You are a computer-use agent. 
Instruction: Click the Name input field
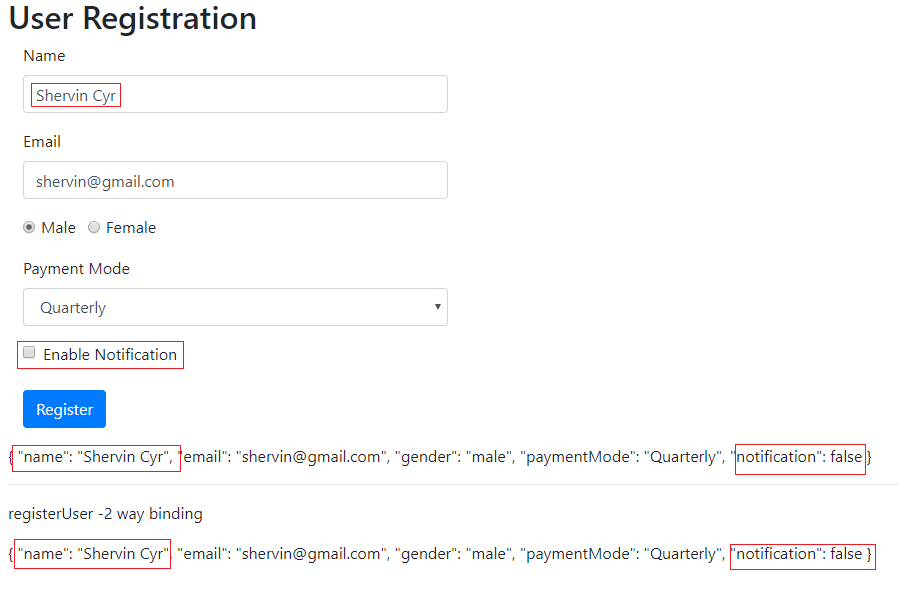coord(235,95)
